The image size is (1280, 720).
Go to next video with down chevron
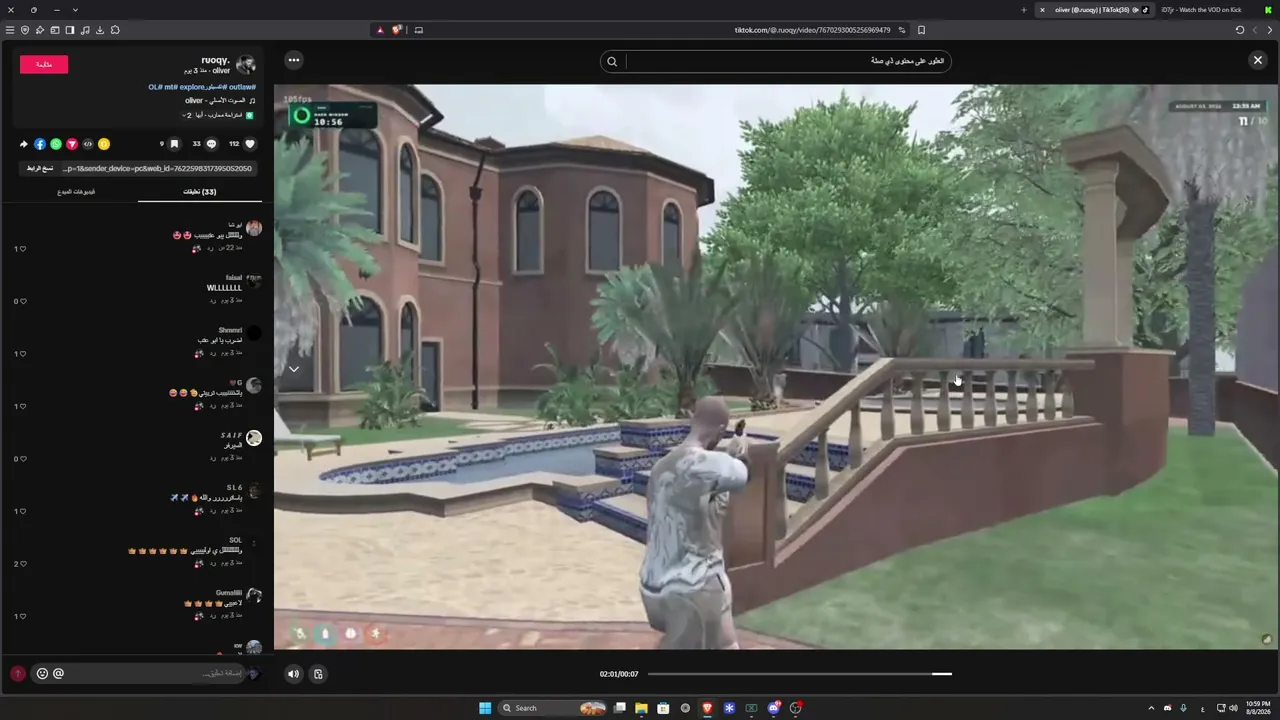click(x=294, y=369)
